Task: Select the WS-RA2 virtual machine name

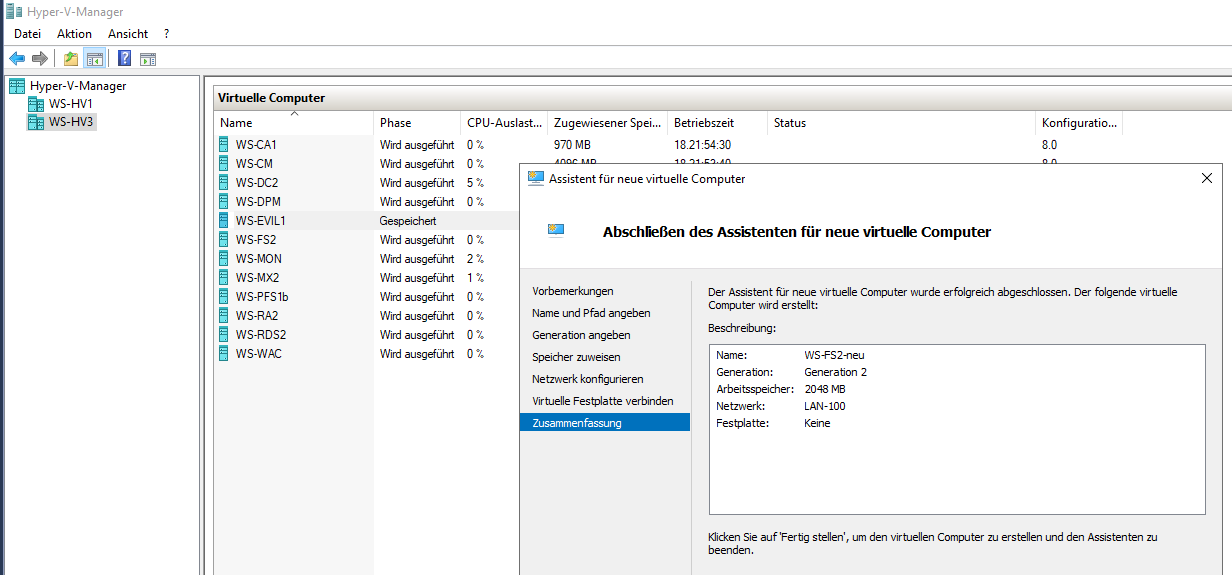Action: click(256, 315)
